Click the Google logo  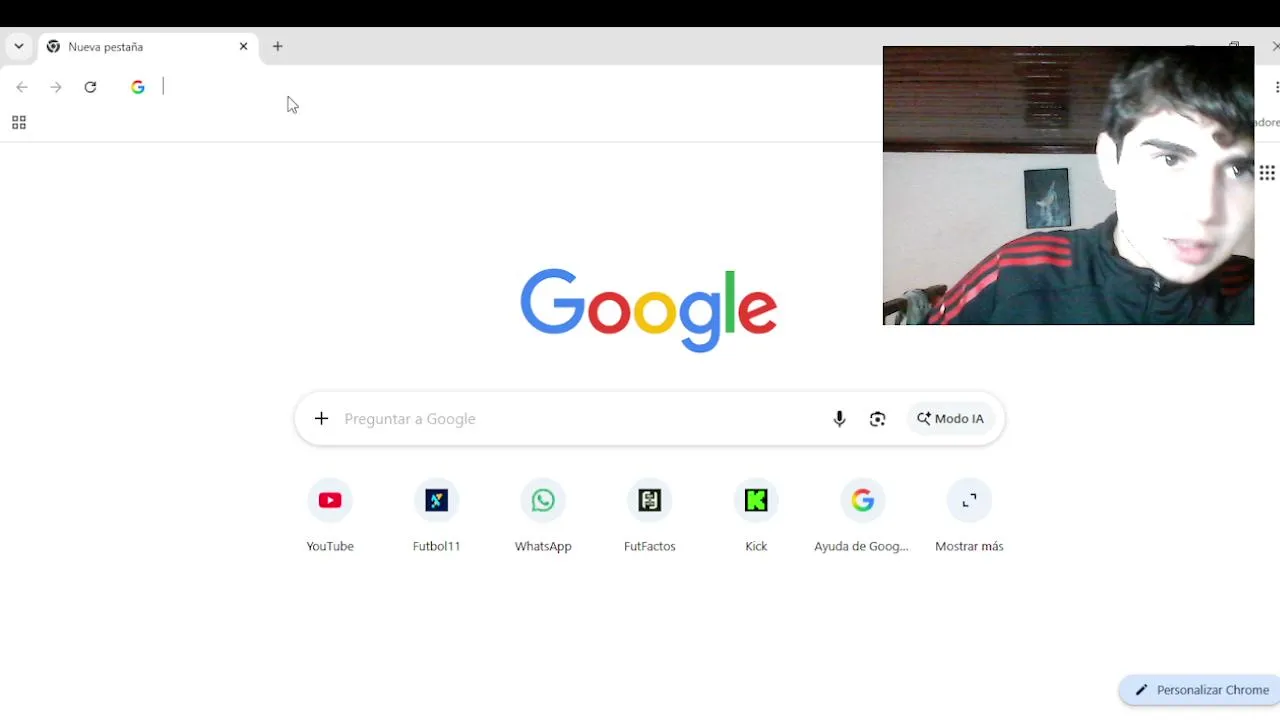(648, 310)
